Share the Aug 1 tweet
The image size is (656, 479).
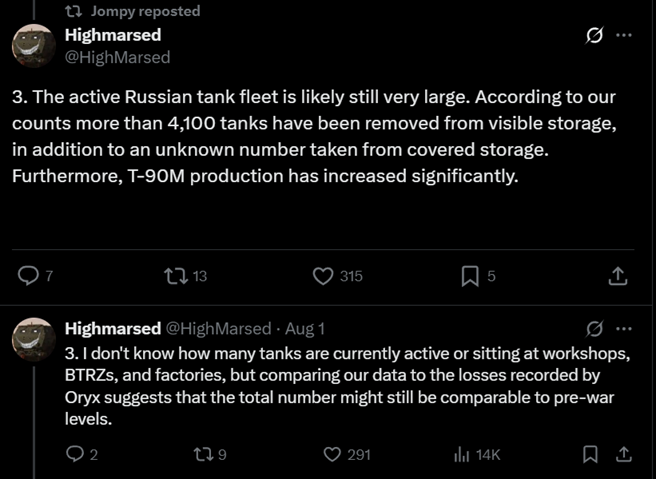pos(624,455)
